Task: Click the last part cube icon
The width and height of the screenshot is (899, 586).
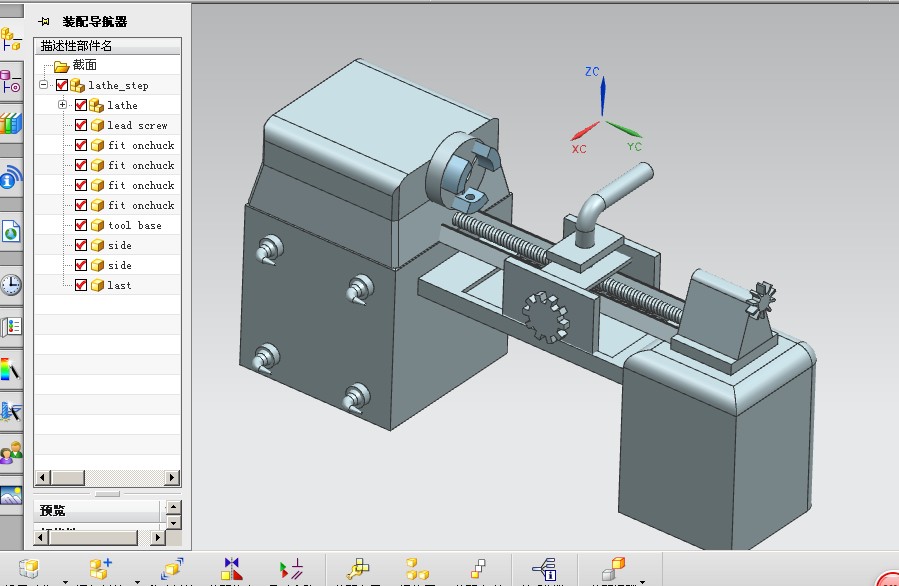Action: tap(97, 285)
